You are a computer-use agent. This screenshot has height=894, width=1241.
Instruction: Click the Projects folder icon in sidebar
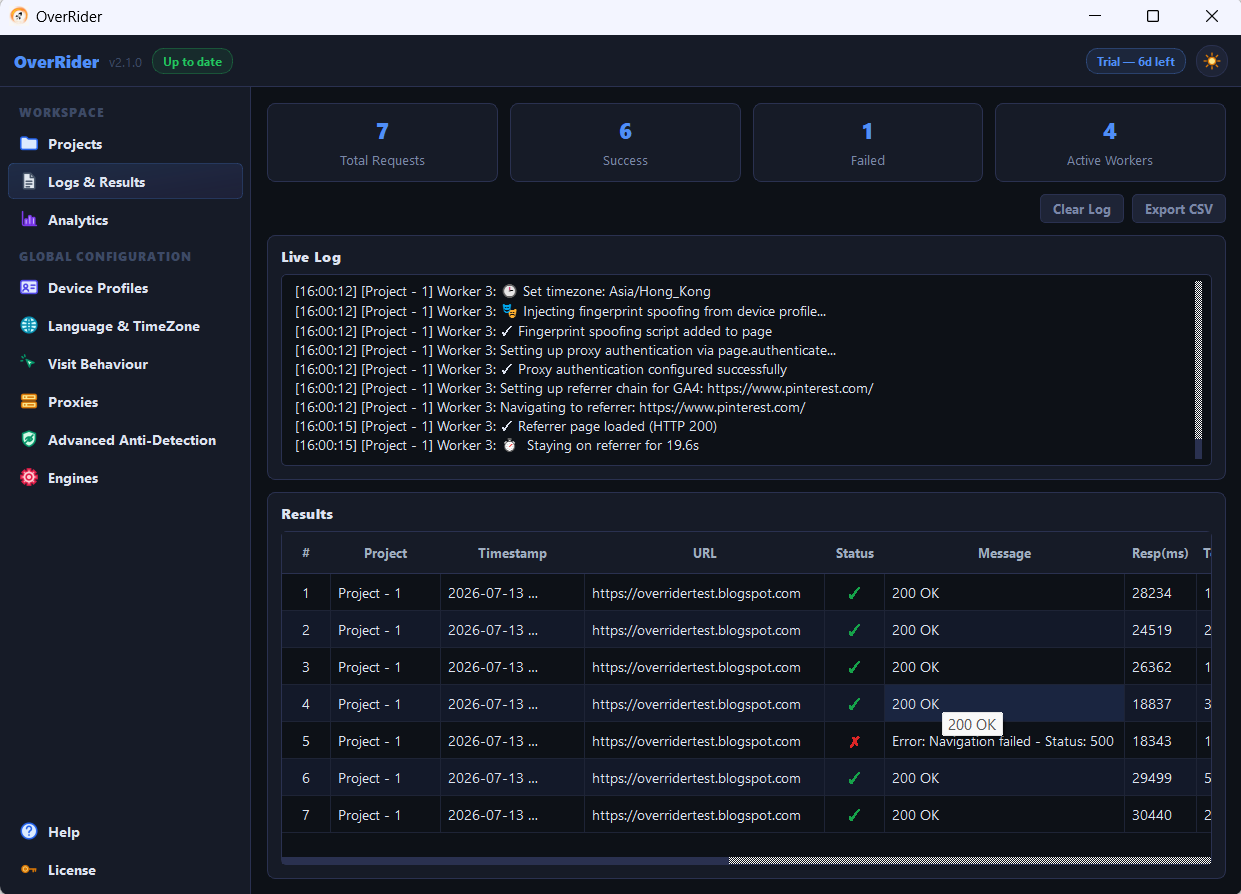pyautogui.click(x=29, y=144)
